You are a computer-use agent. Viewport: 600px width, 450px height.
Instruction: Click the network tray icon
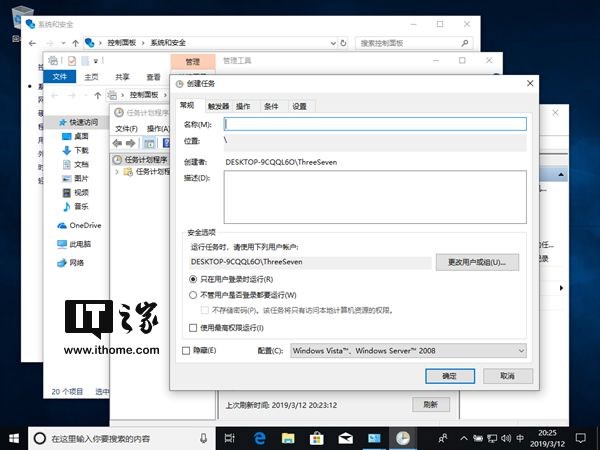[x=492, y=439]
